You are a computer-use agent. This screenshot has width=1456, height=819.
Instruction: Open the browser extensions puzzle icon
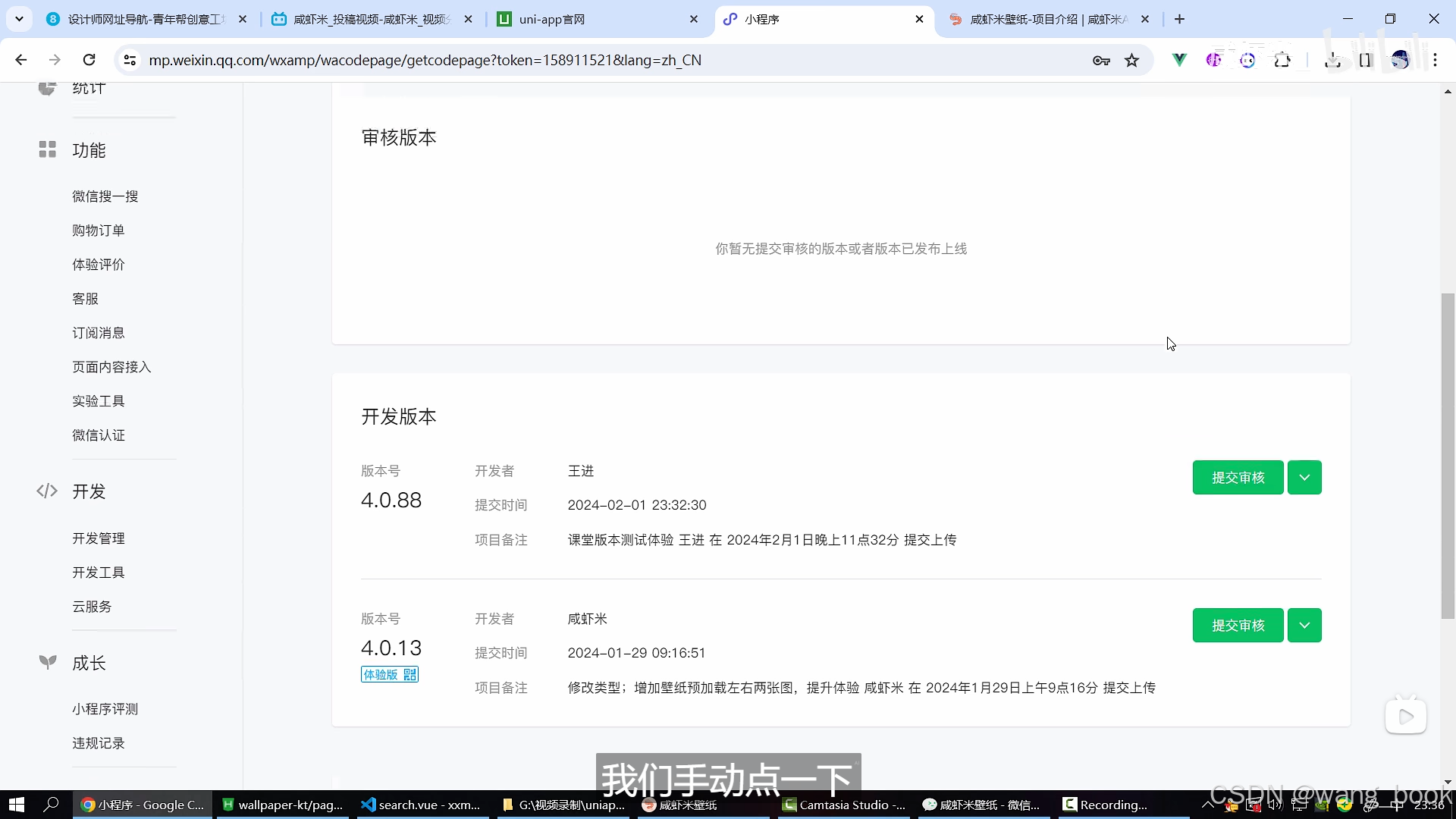tap(1282, 60)
